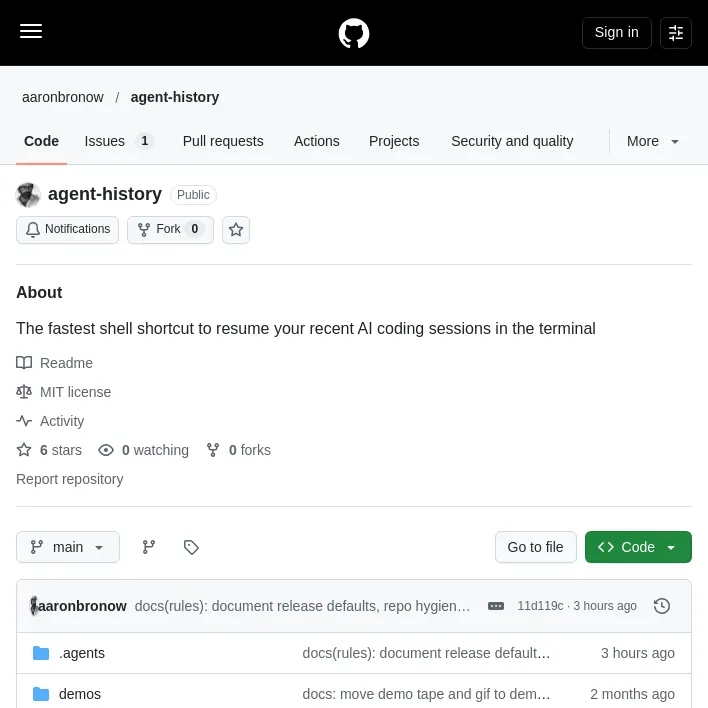Click the Go to file button
The height and width of the screenshot is (708, 708).
coord(536,547)
